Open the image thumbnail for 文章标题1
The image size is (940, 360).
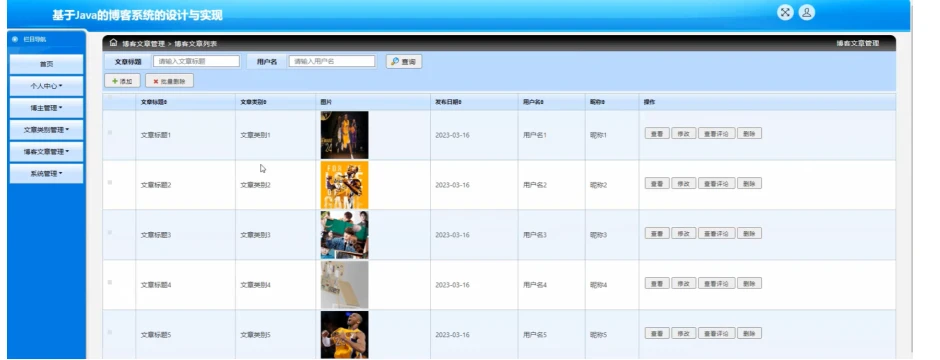(x=344, y=135)
